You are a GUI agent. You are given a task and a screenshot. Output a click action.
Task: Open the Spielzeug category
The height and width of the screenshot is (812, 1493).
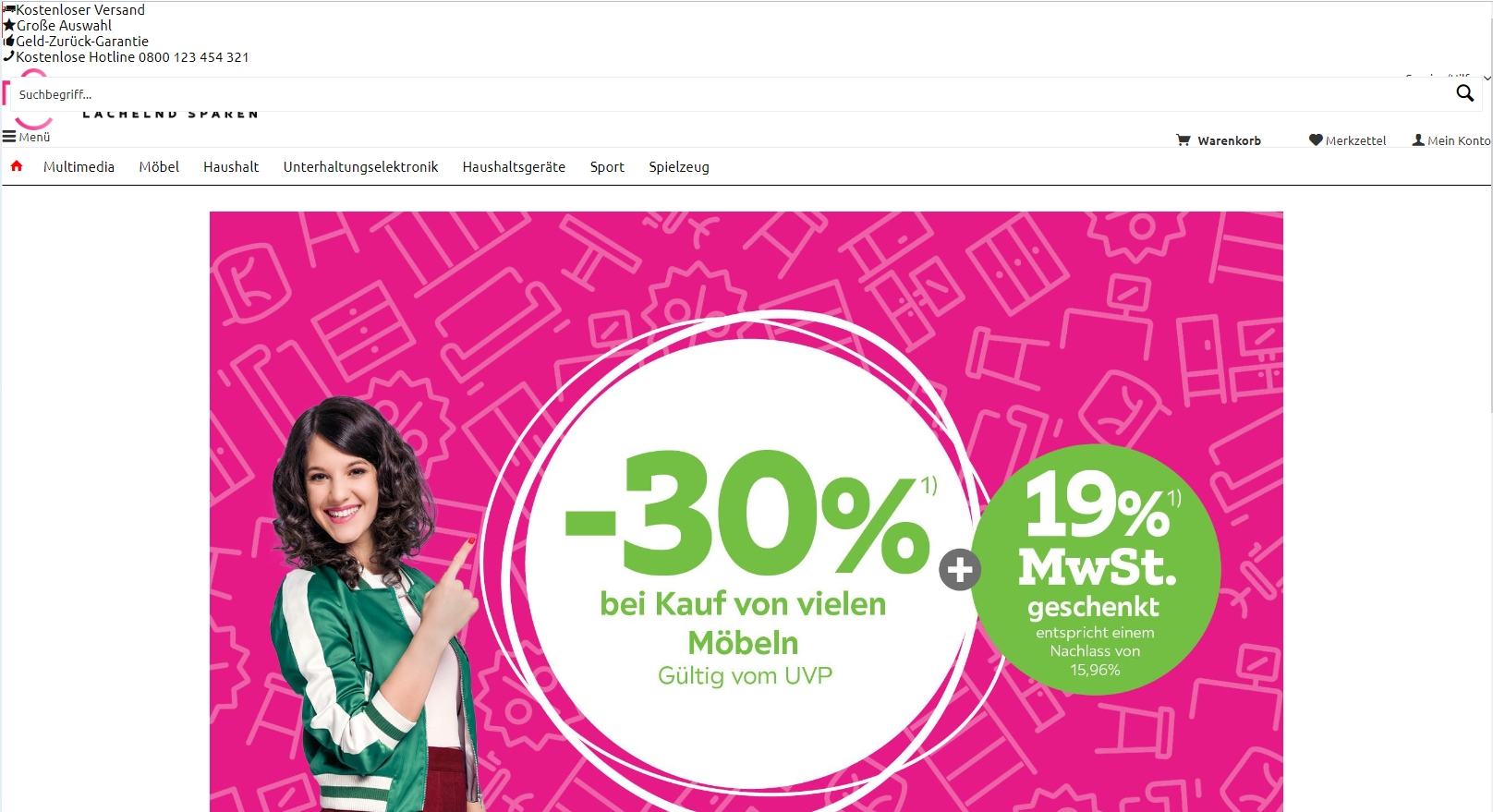point(679,167)
